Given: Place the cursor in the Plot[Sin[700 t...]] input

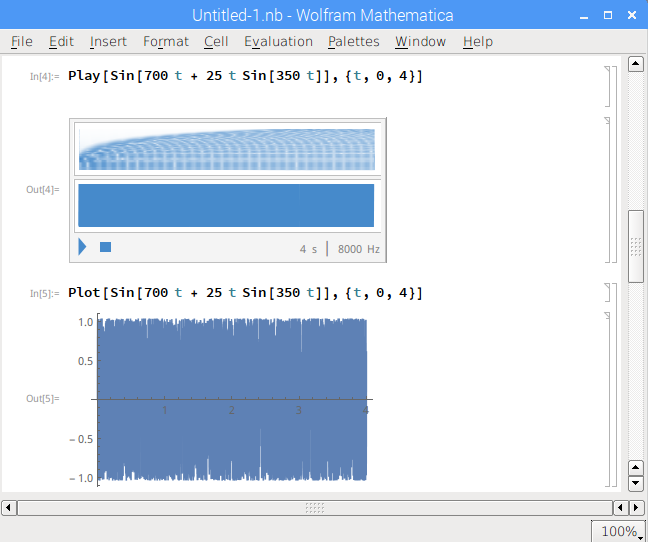Looking at the screenshot, I should 245,293.
